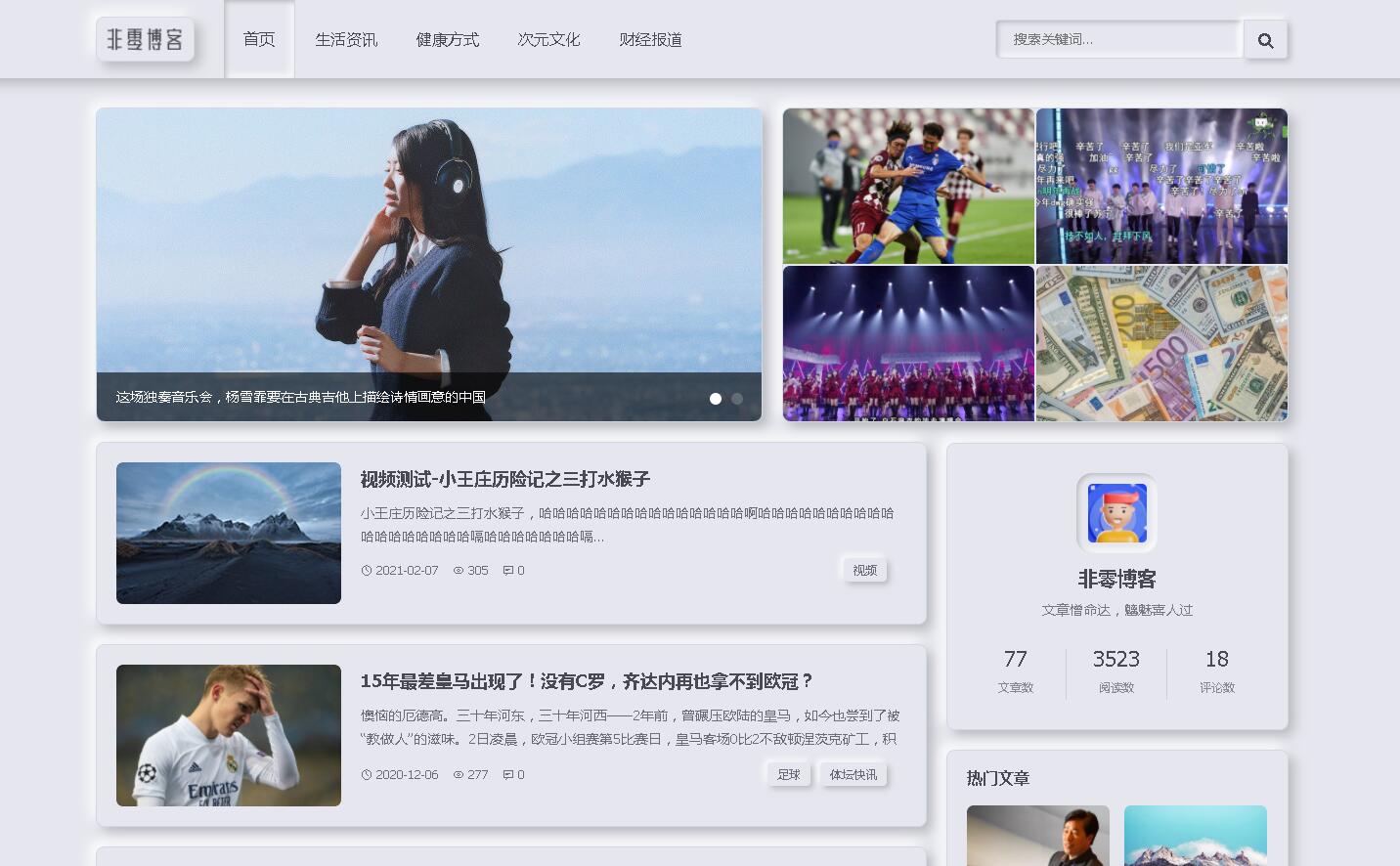
Task: Click the 非零博客 site logo
Action: (x=145, y=40)
